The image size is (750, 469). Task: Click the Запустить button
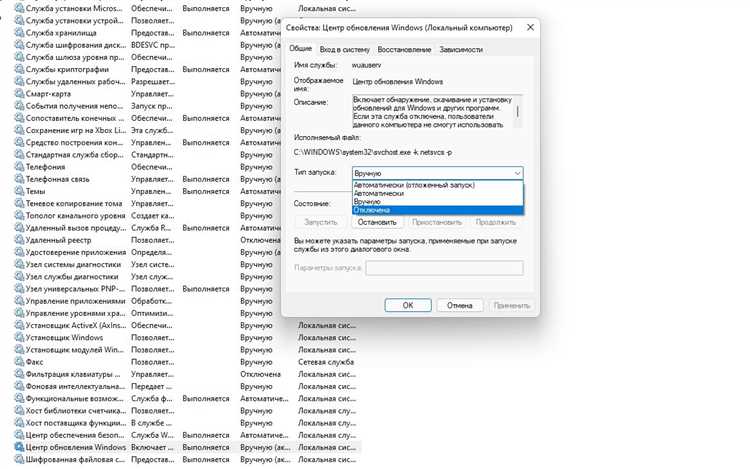point(321,222)
